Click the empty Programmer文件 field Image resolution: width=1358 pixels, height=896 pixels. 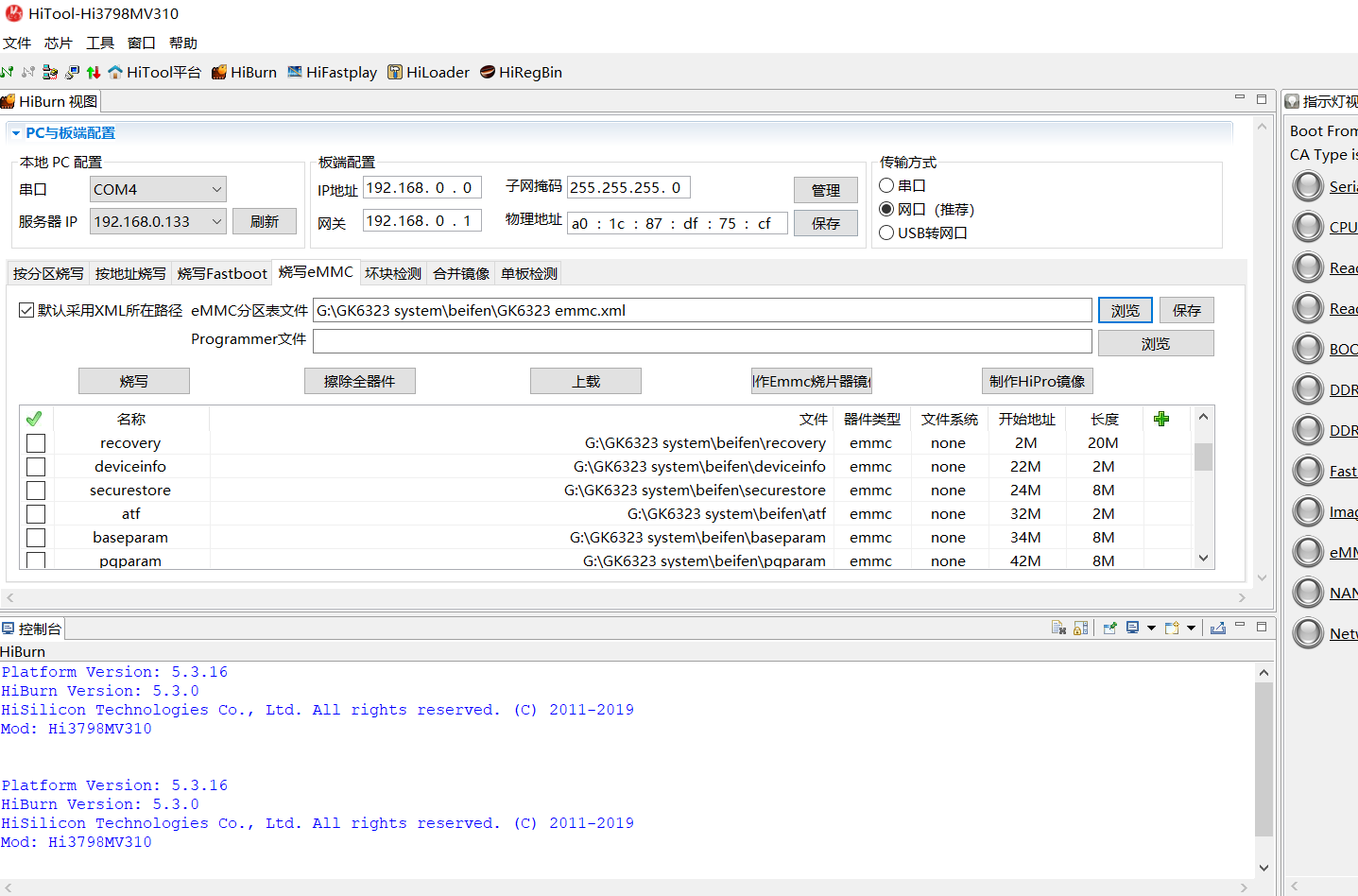[x=702, y=341]
